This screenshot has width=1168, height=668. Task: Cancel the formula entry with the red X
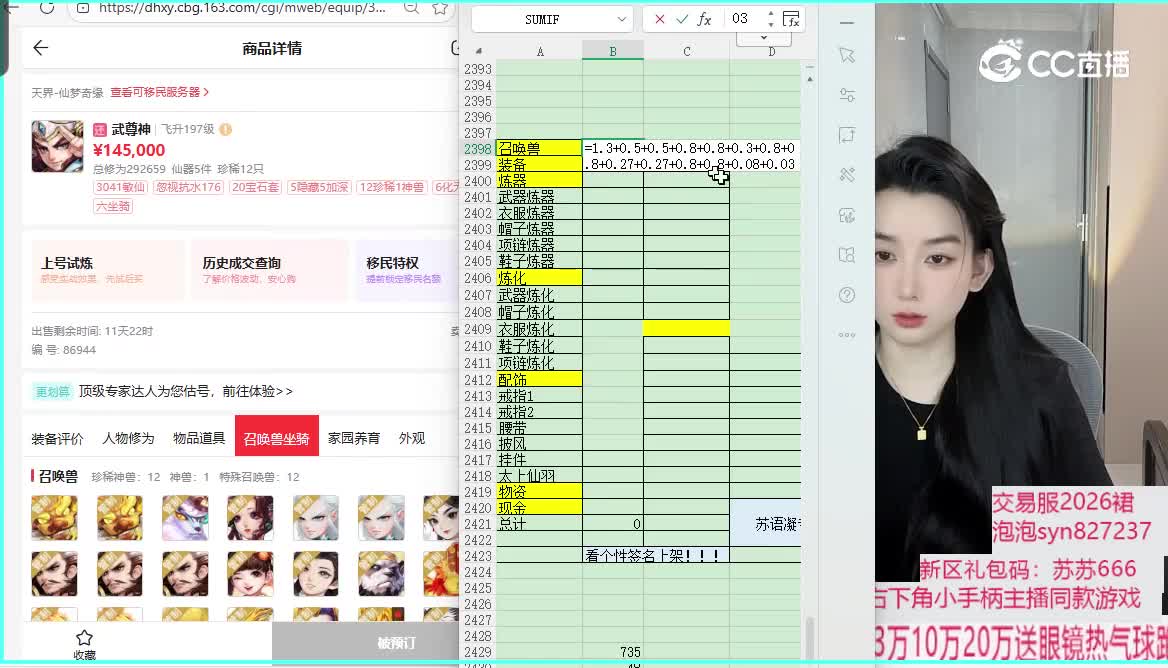pos(659,19)
